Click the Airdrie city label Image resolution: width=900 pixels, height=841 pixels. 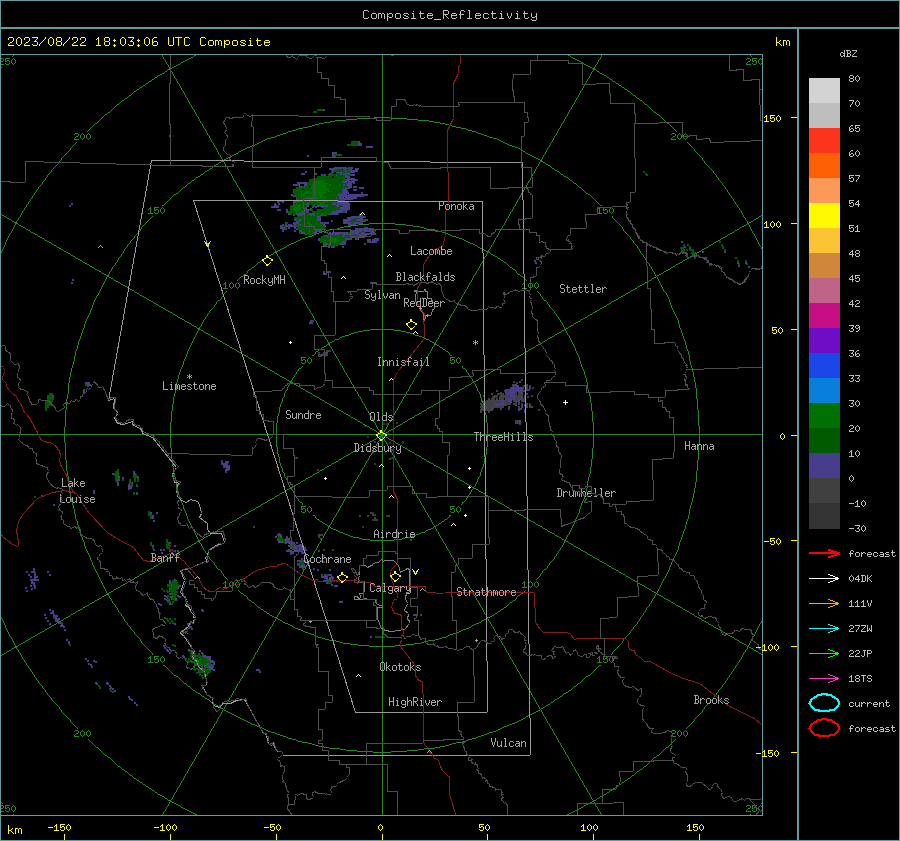(394, 534)
